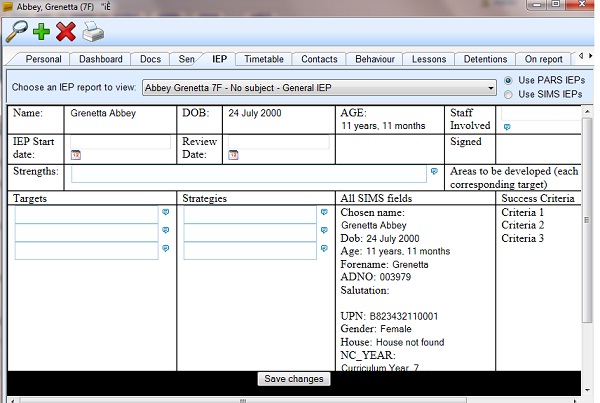Open the Behaviour tab

[375, 59]
